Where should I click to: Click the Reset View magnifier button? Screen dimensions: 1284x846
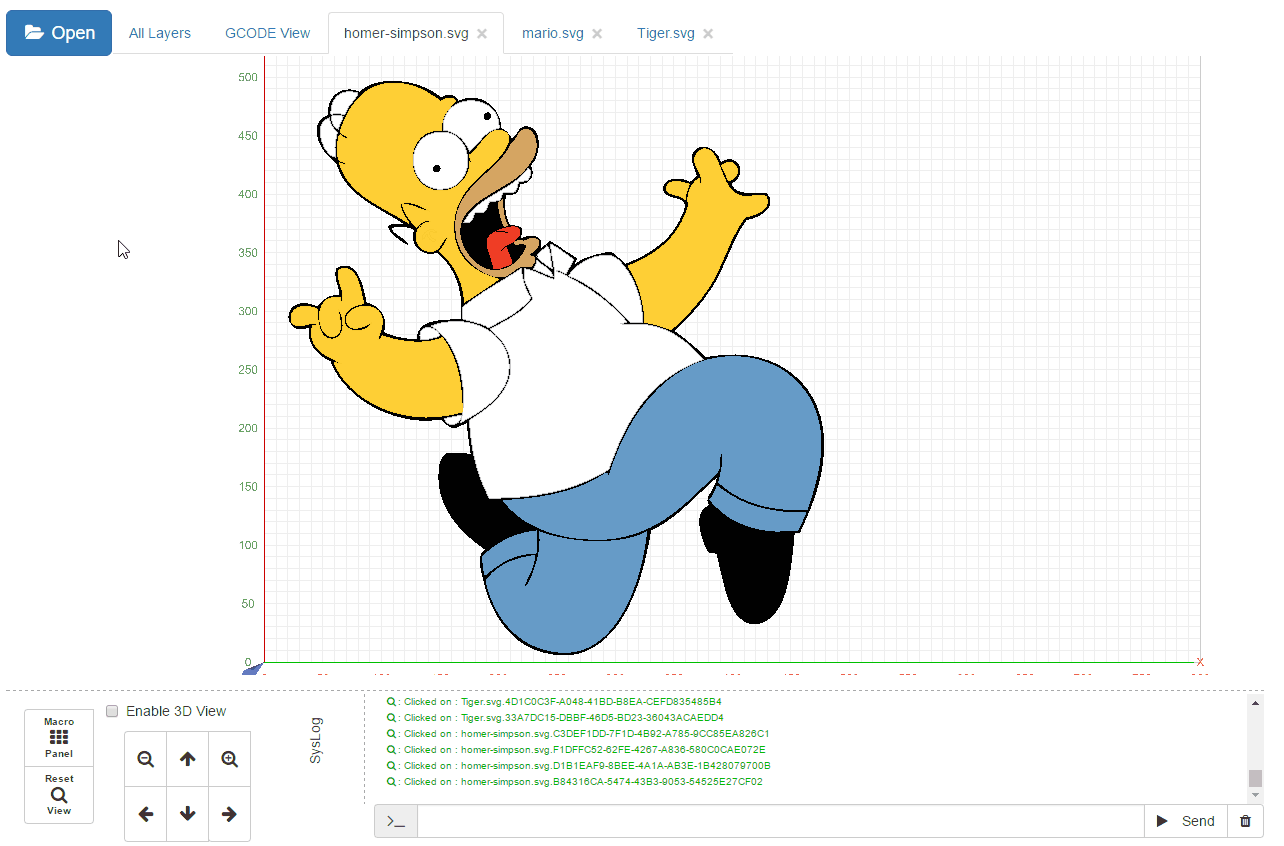pos(59,795)
